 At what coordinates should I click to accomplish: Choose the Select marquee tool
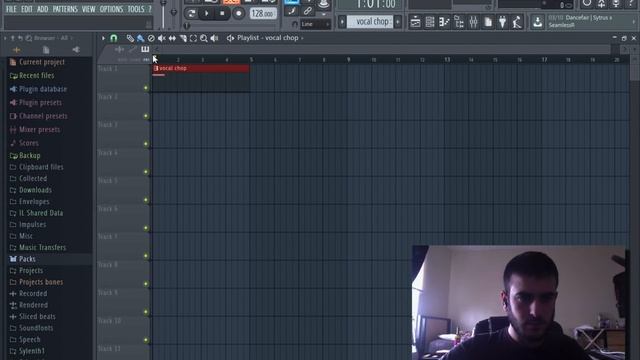[x=193, y=38]
